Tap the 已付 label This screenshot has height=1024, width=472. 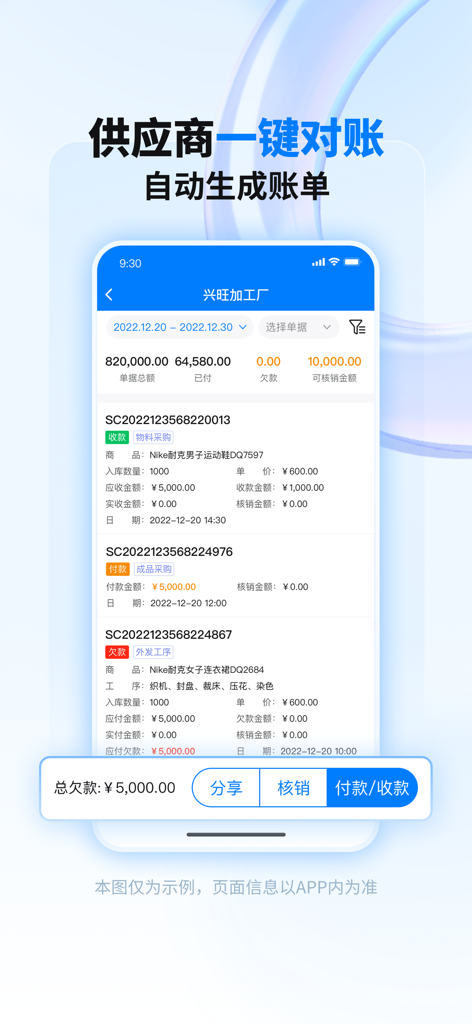(x=202, y=378)
